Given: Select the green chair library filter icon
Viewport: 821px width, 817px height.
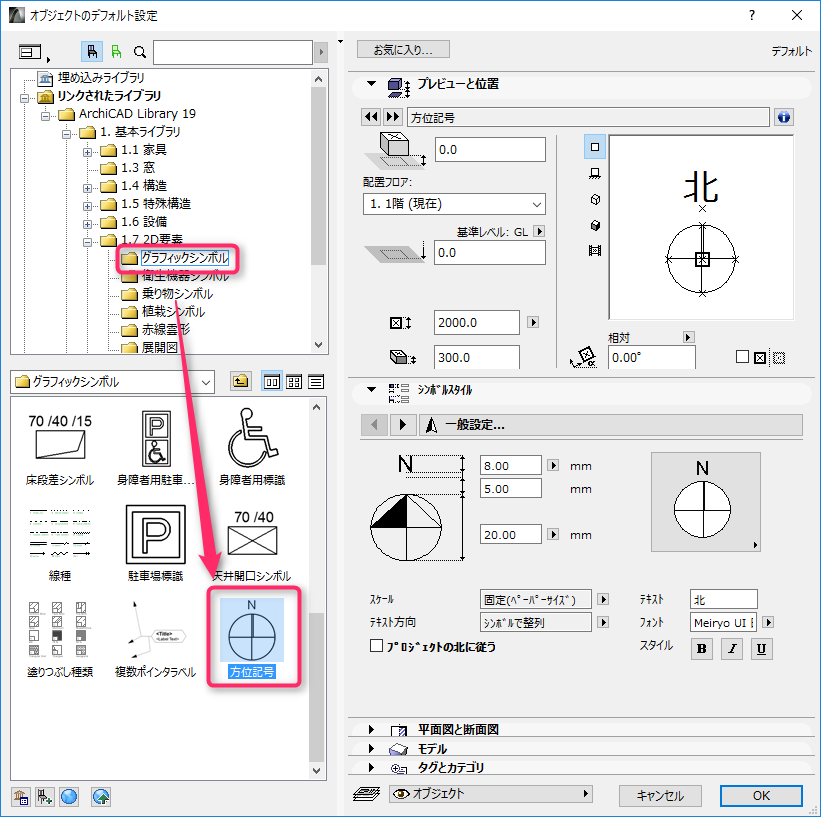Looking at the screenshot, I should tap(116, 52).
